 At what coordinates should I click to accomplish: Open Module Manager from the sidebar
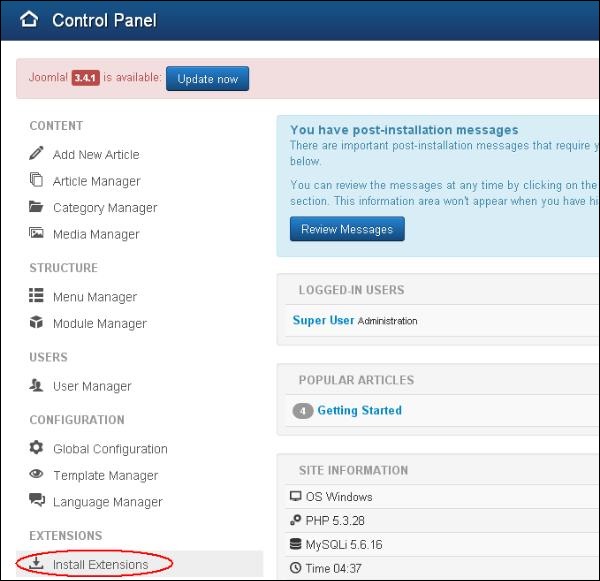[99, 324]
